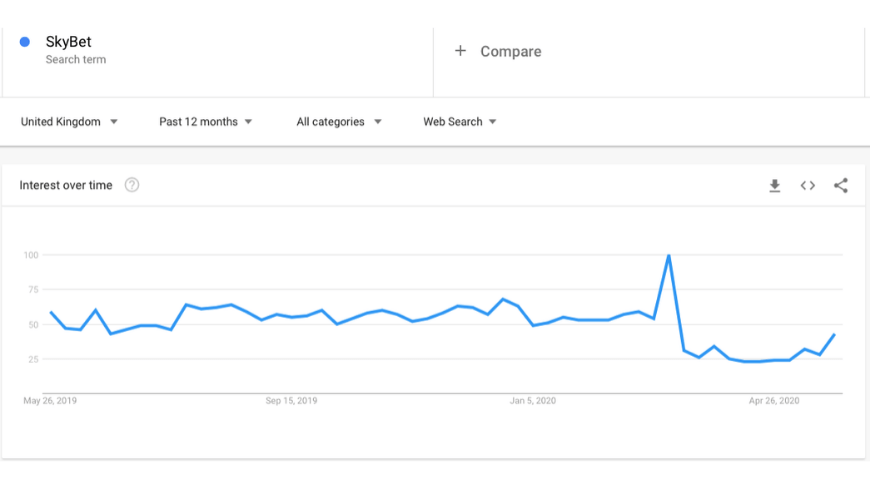Download the interest over time data
Image resolution: width=870 pixels, height=489 pixels.
click(775, 185)
